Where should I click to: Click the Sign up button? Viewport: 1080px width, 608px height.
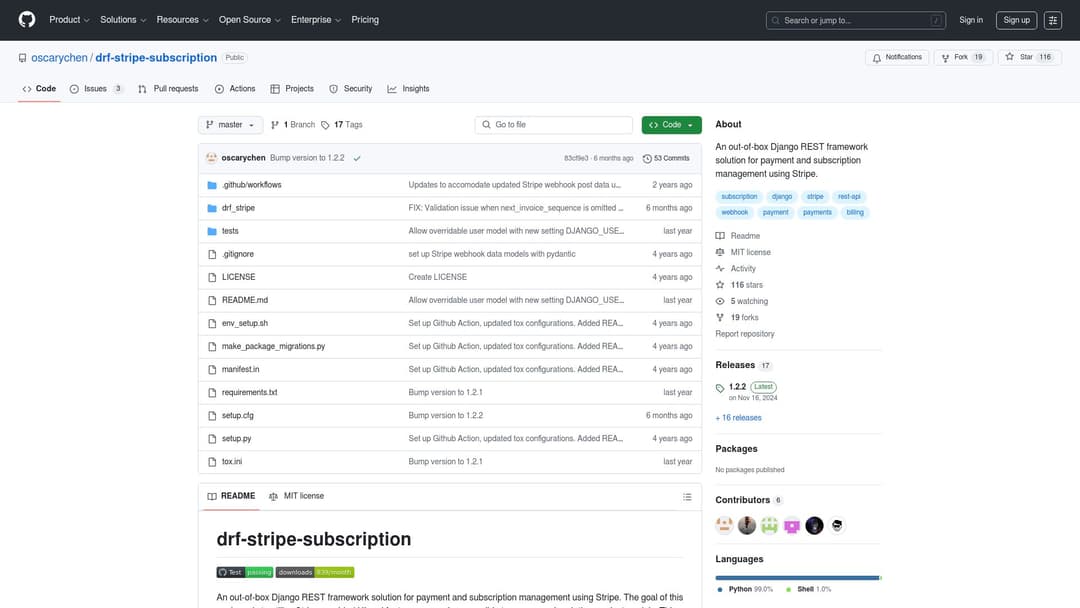coord(1016,20)
